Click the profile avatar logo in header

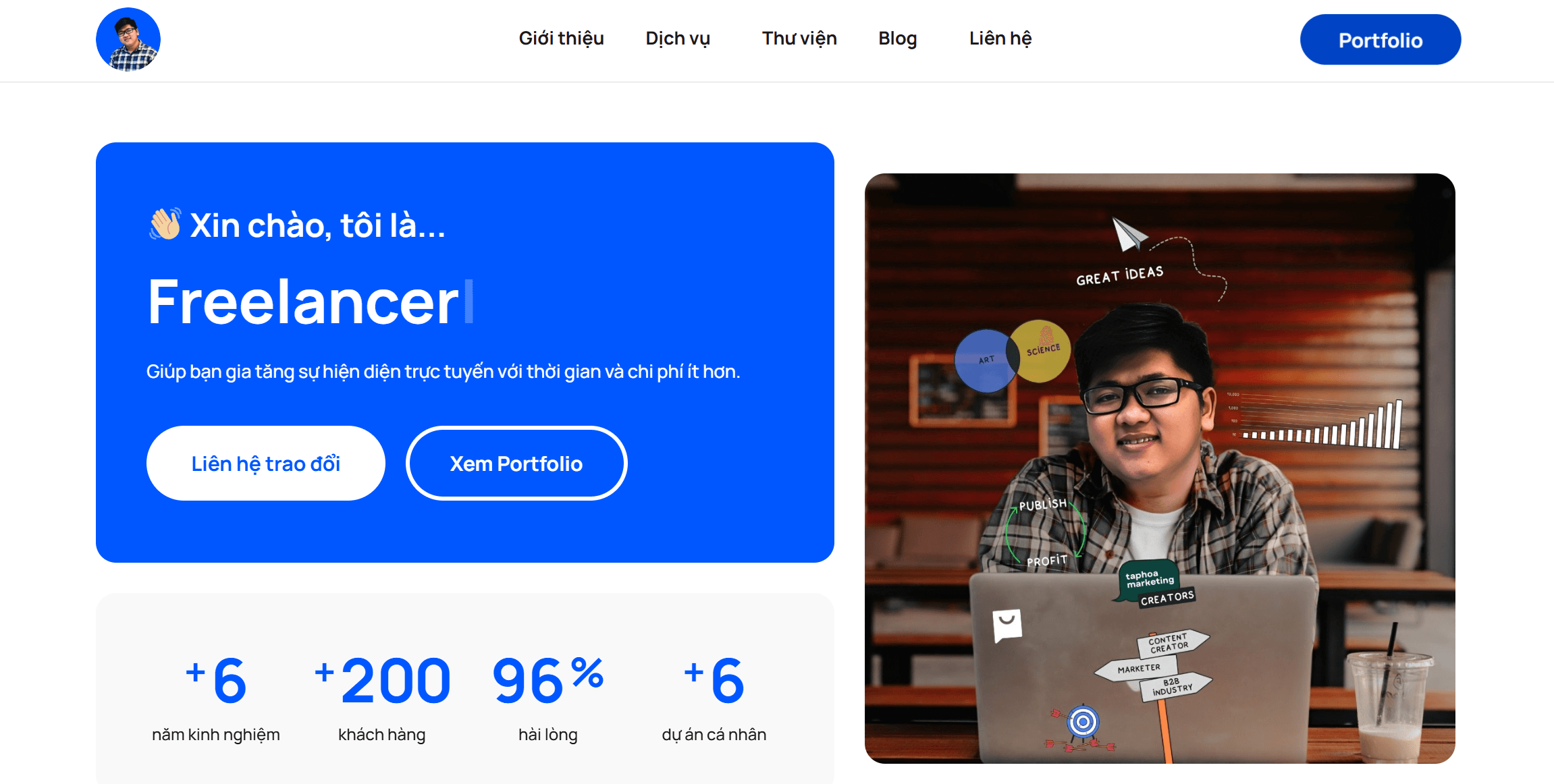(128, 39)
